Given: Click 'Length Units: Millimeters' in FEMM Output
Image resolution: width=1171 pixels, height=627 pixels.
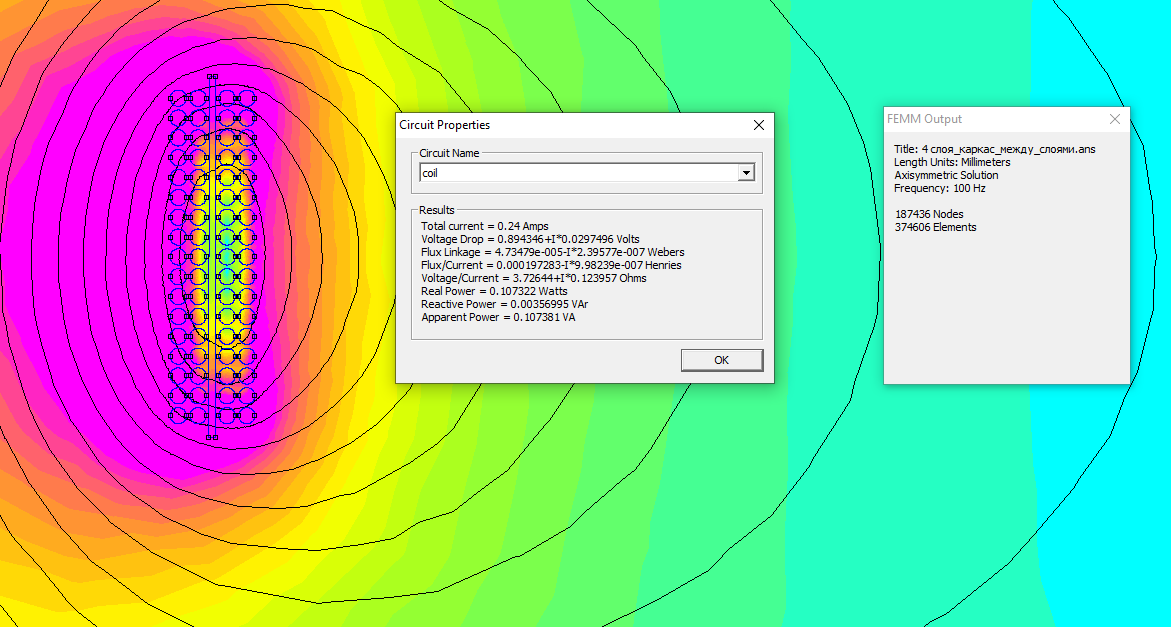Looking at the screenshot, I should [952, 162].
